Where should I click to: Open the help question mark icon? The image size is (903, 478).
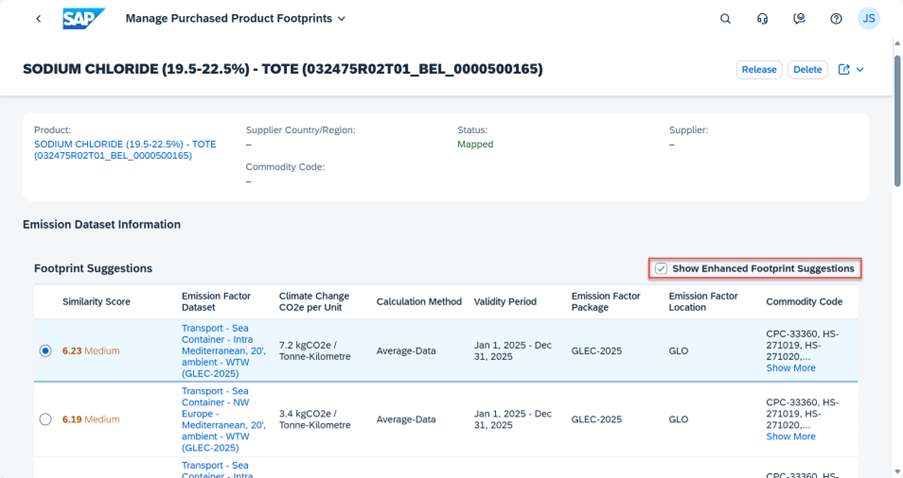click(836, 19)
